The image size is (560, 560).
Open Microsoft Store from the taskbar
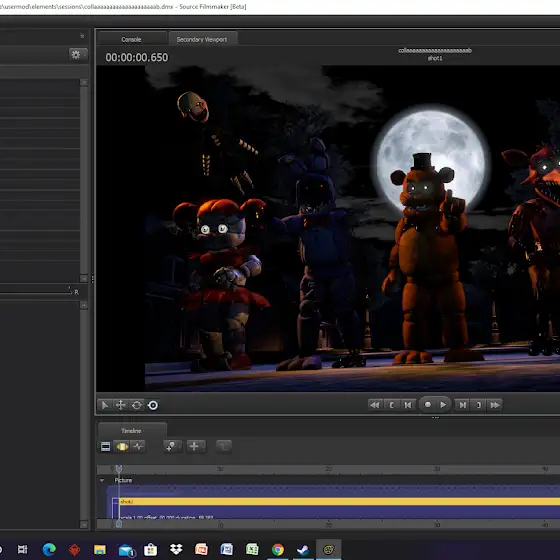click(x=150, y=549)
